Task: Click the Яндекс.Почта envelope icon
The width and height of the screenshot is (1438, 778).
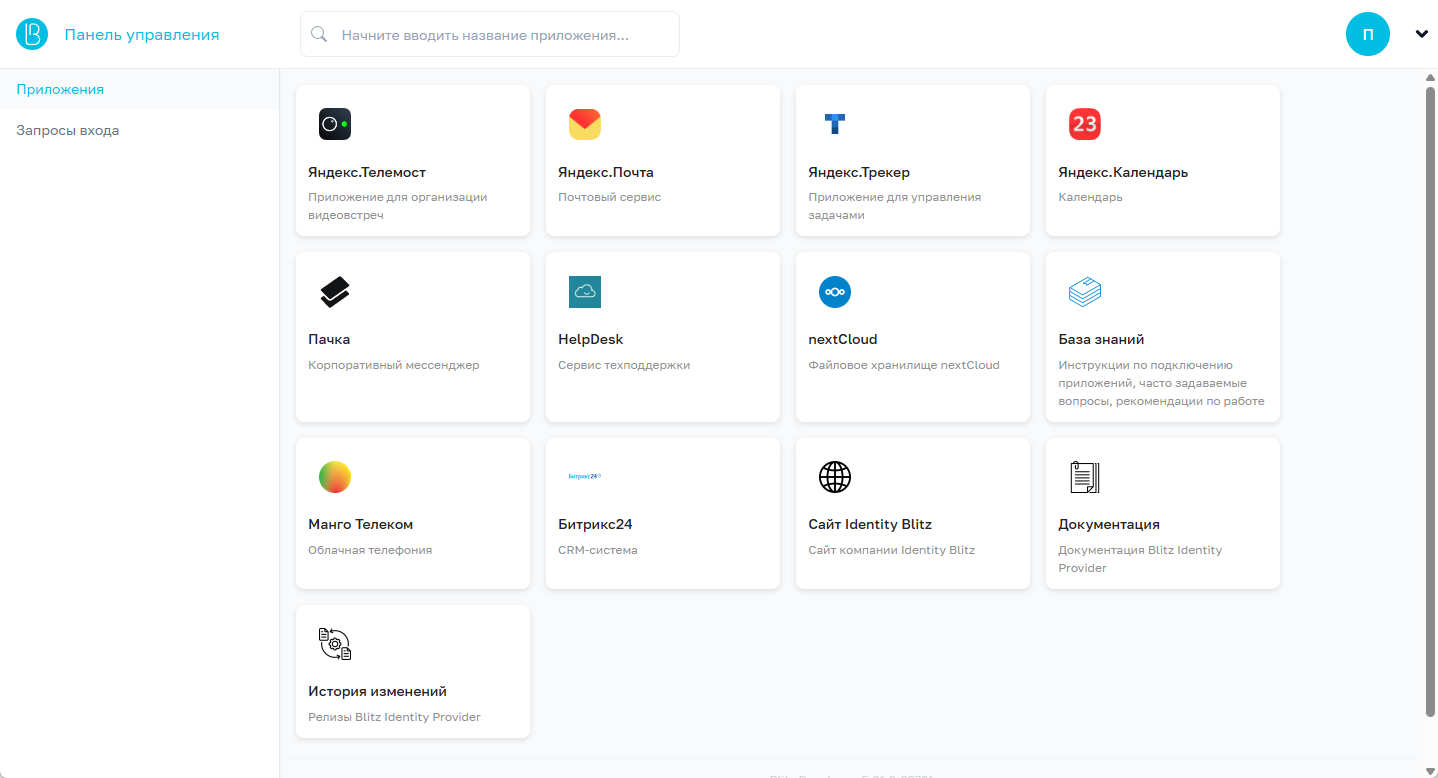Action: click(x=585, y=124)
